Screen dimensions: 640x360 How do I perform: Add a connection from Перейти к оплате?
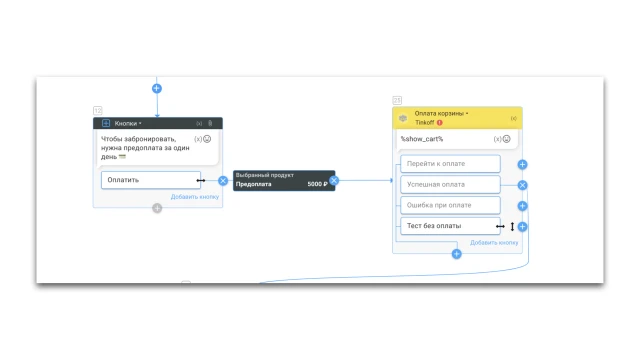pyautogui.click(x=522, y=164)
